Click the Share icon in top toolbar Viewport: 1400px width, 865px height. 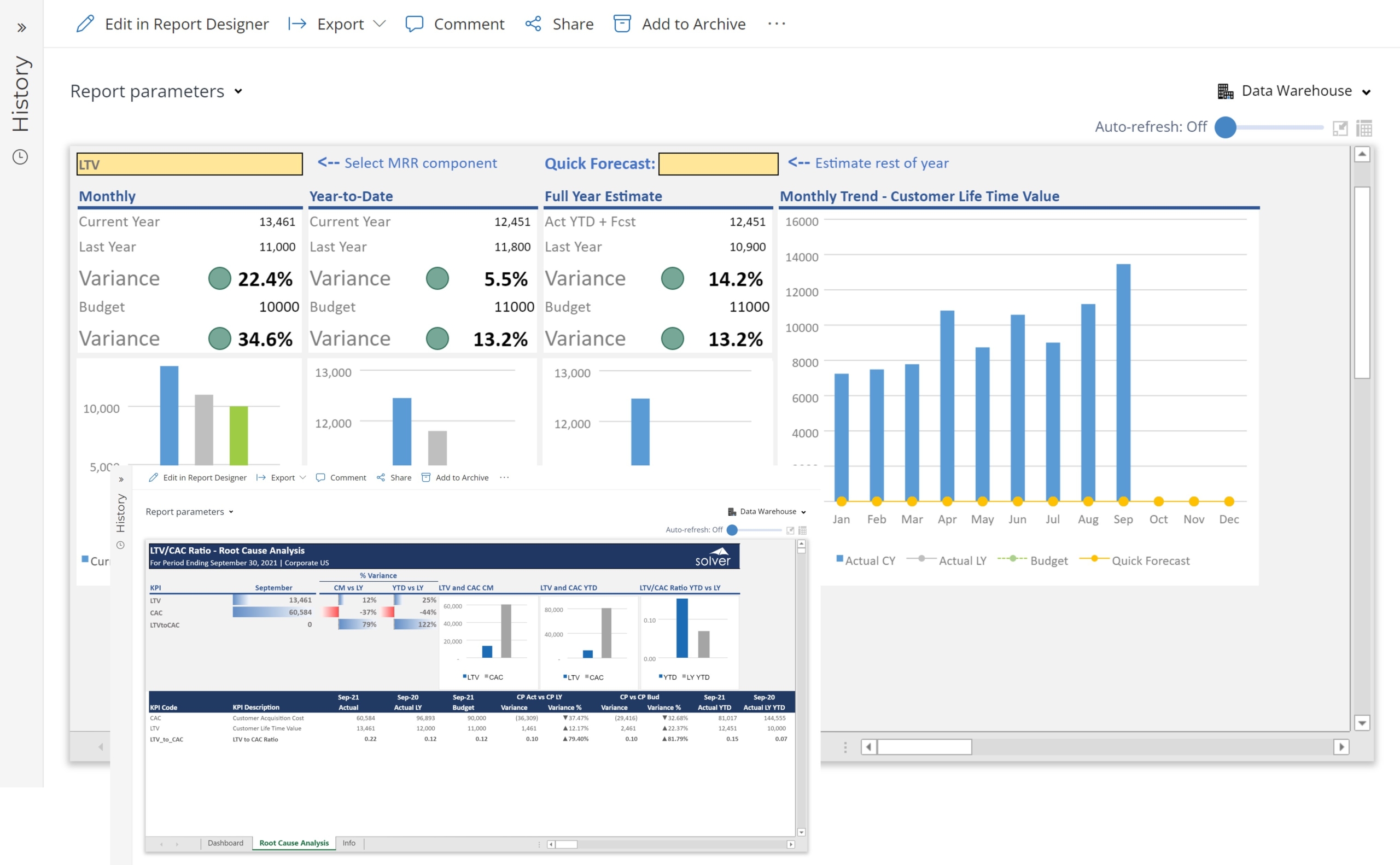point(533,24)
